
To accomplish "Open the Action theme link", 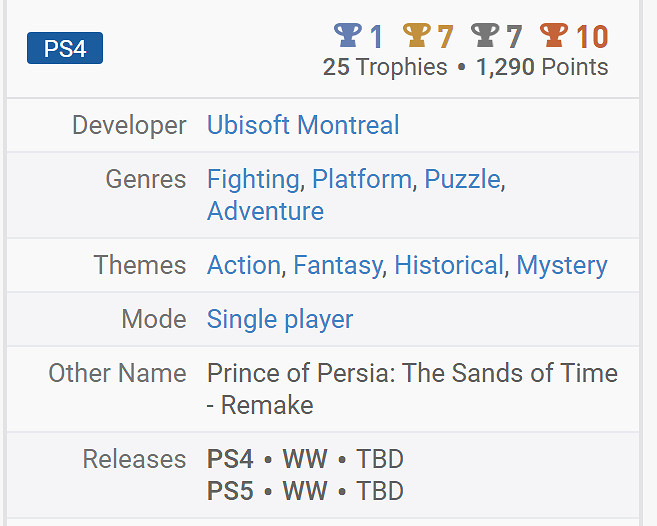I will coord(243,265).
